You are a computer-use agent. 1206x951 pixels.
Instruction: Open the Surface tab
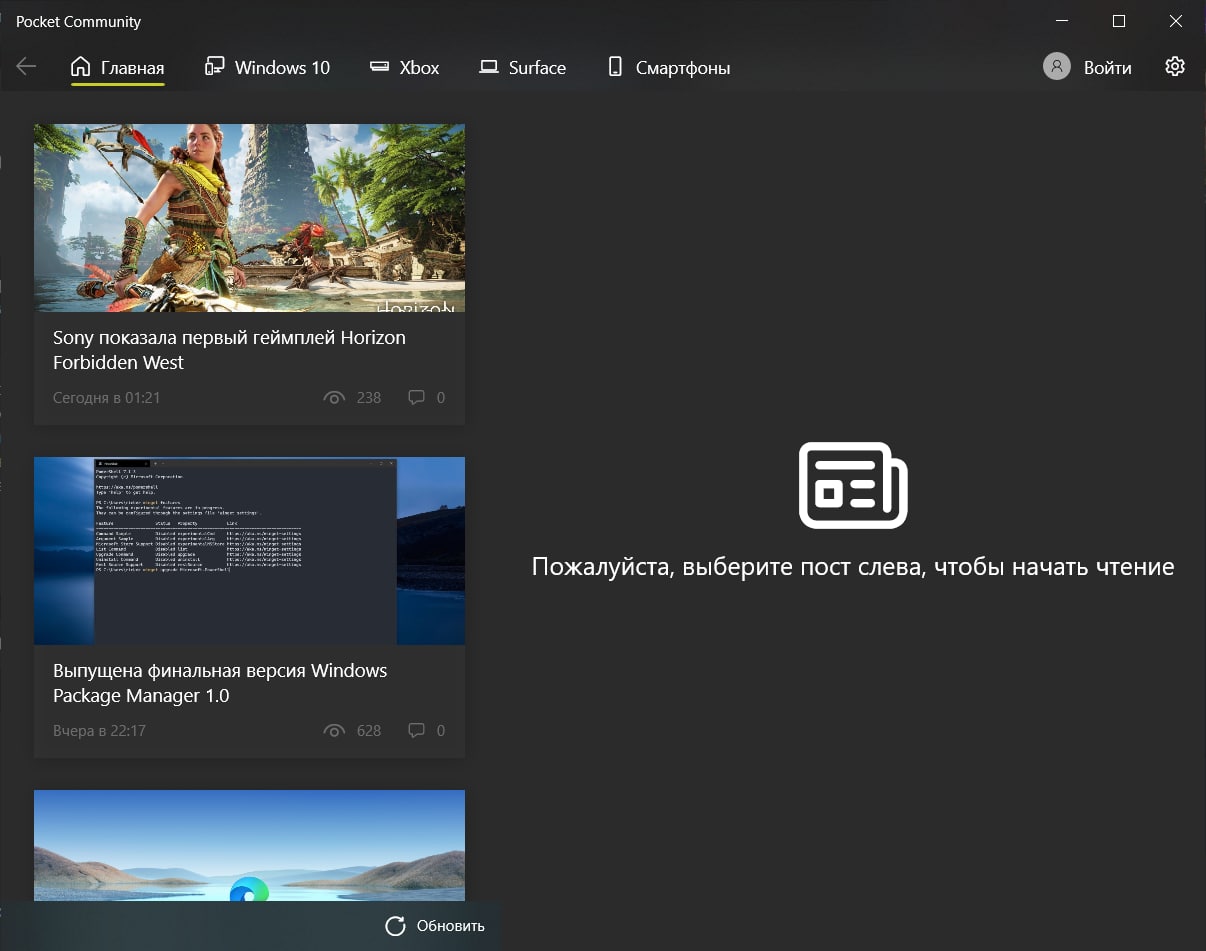coord(522,68)
